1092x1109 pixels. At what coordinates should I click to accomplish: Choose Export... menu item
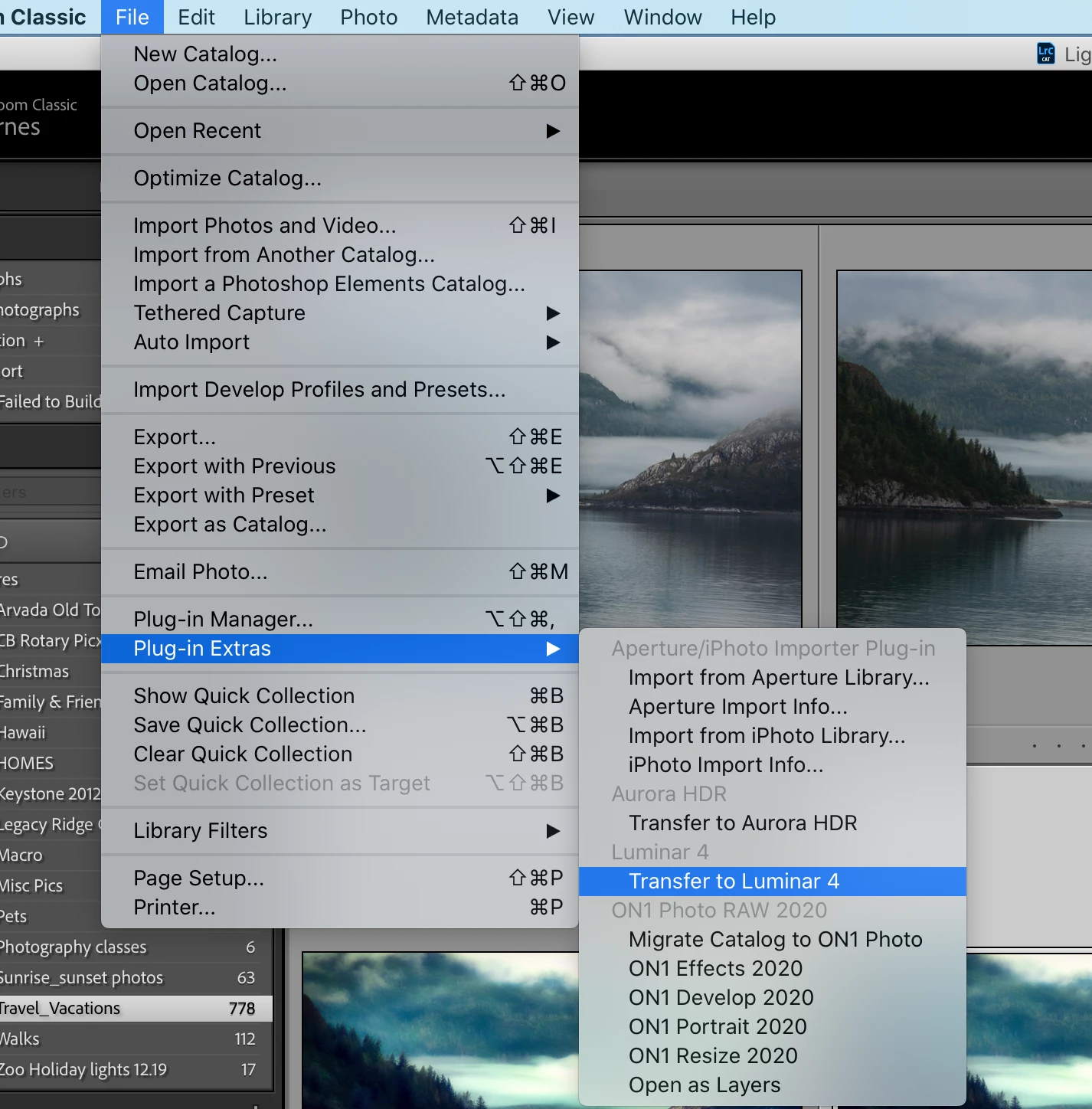340,437
